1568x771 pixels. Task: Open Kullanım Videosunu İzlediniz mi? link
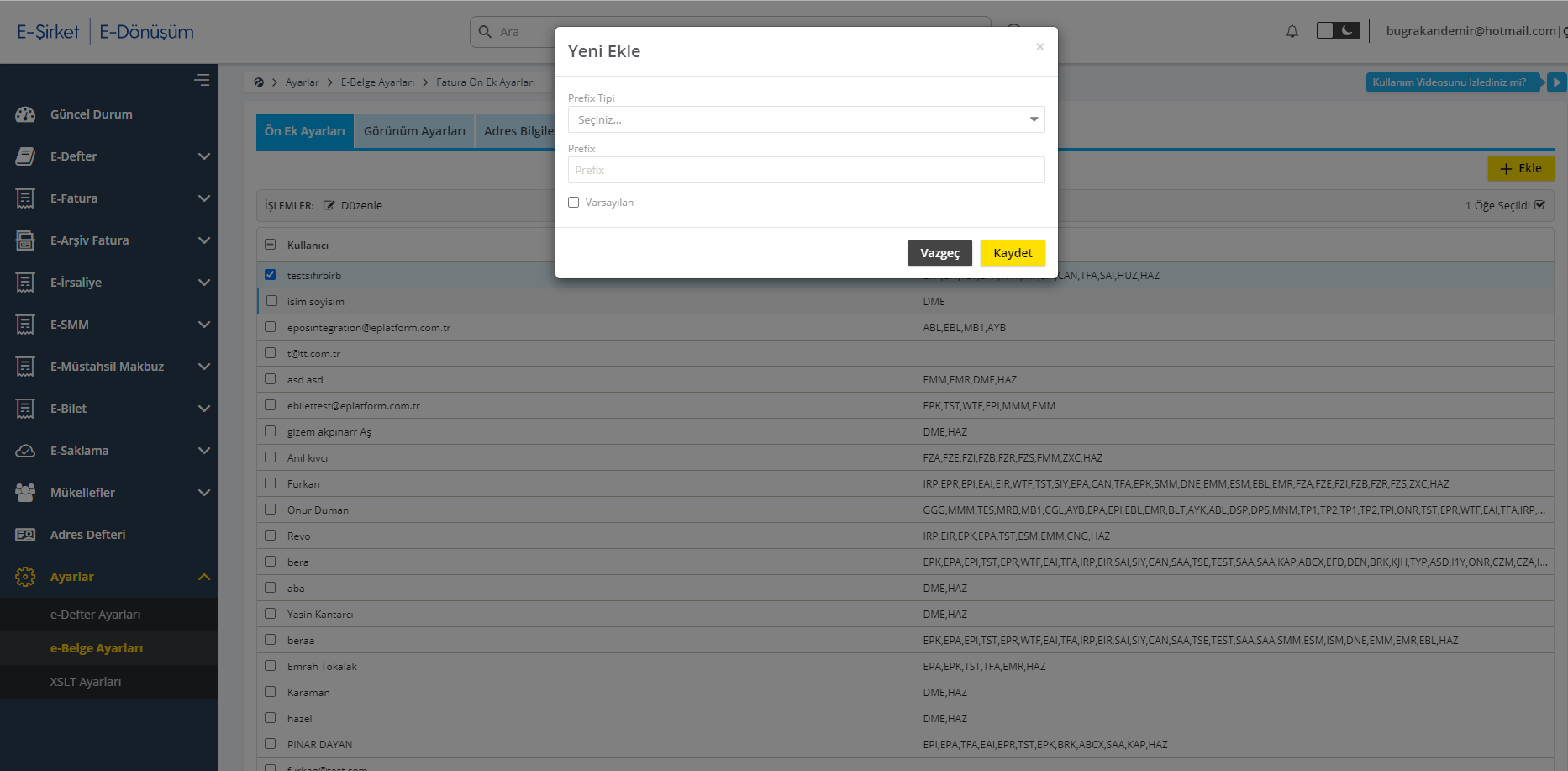click(x=1455, y=82)
